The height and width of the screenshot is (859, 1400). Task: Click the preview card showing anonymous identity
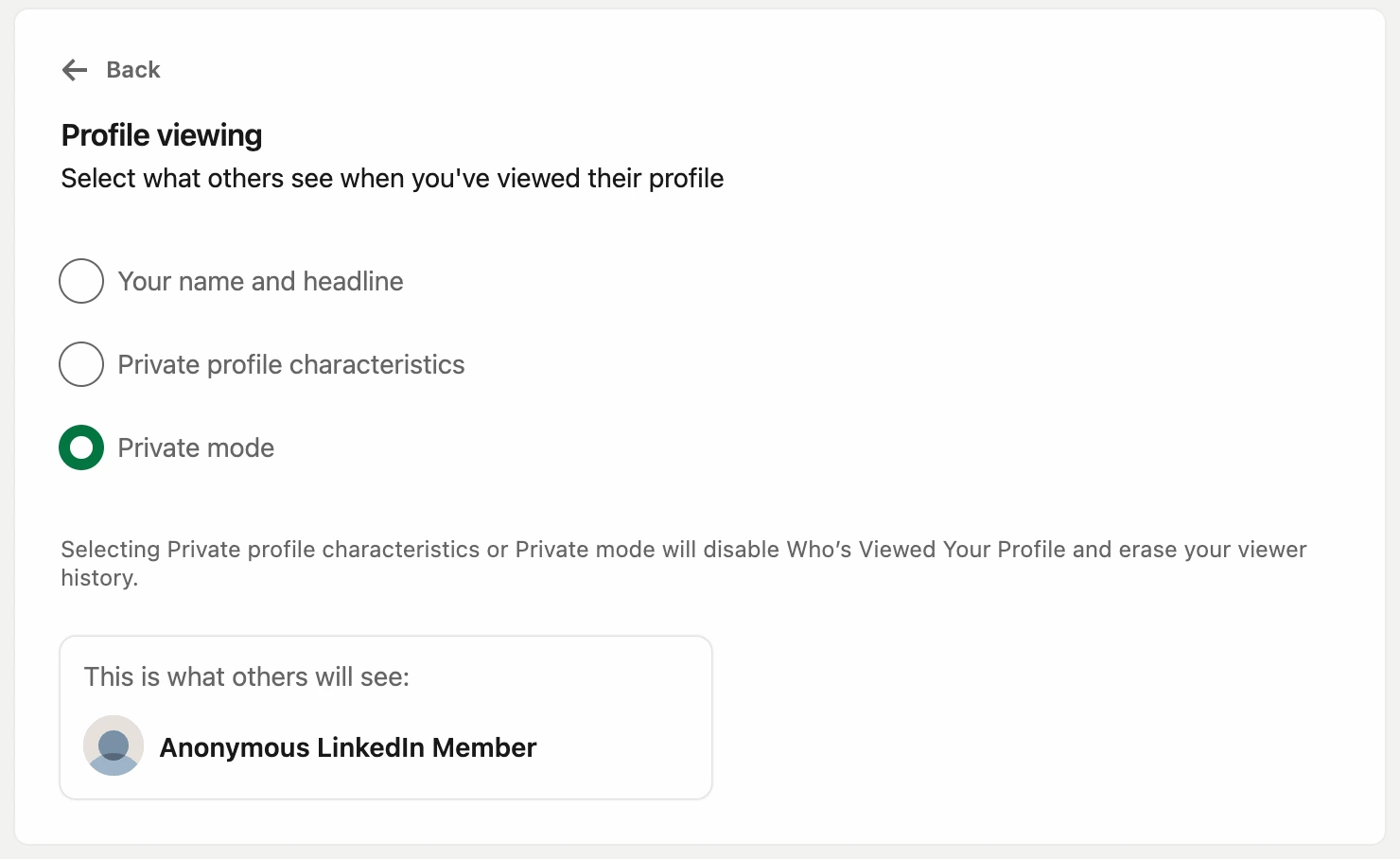pos(386,716)
